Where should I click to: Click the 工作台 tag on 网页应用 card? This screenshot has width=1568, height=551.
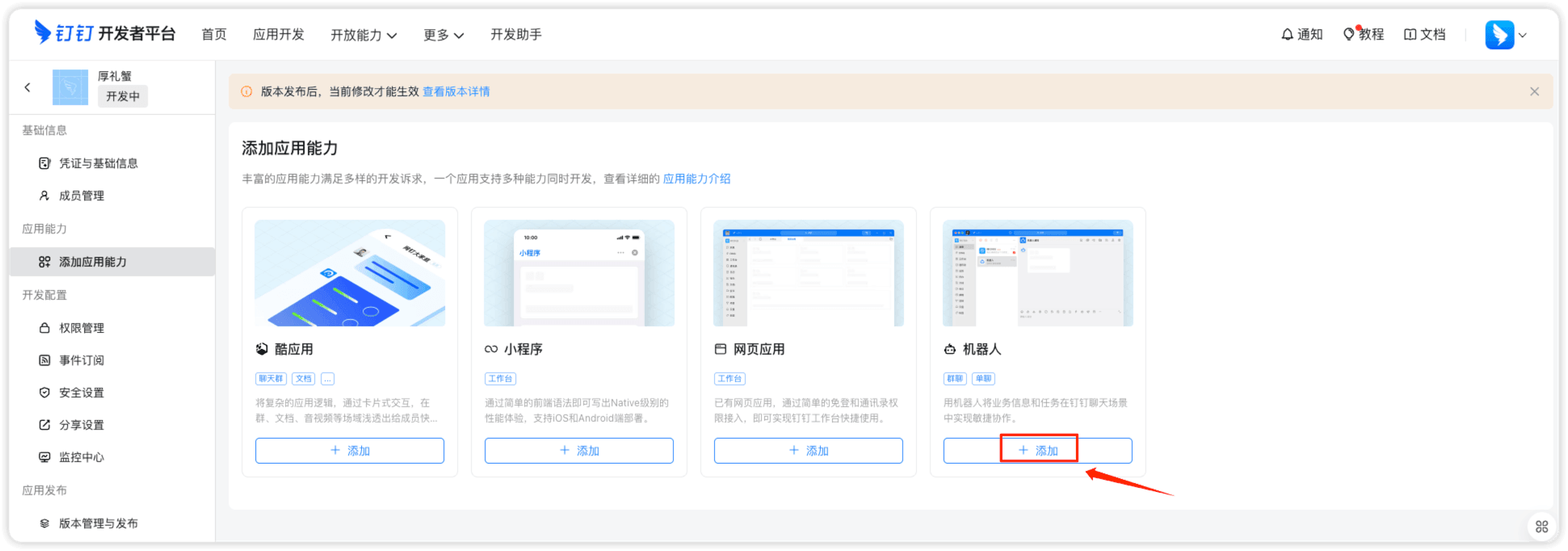[x=730, y=378]
